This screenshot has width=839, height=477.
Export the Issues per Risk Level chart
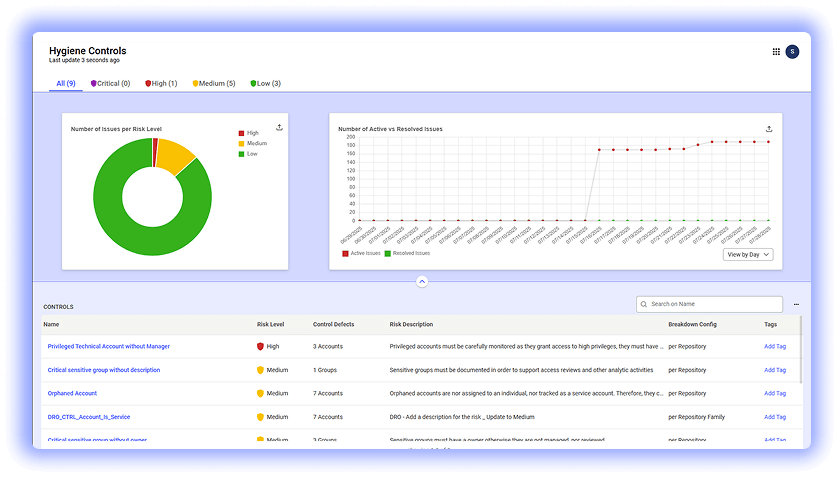(279, 127)
